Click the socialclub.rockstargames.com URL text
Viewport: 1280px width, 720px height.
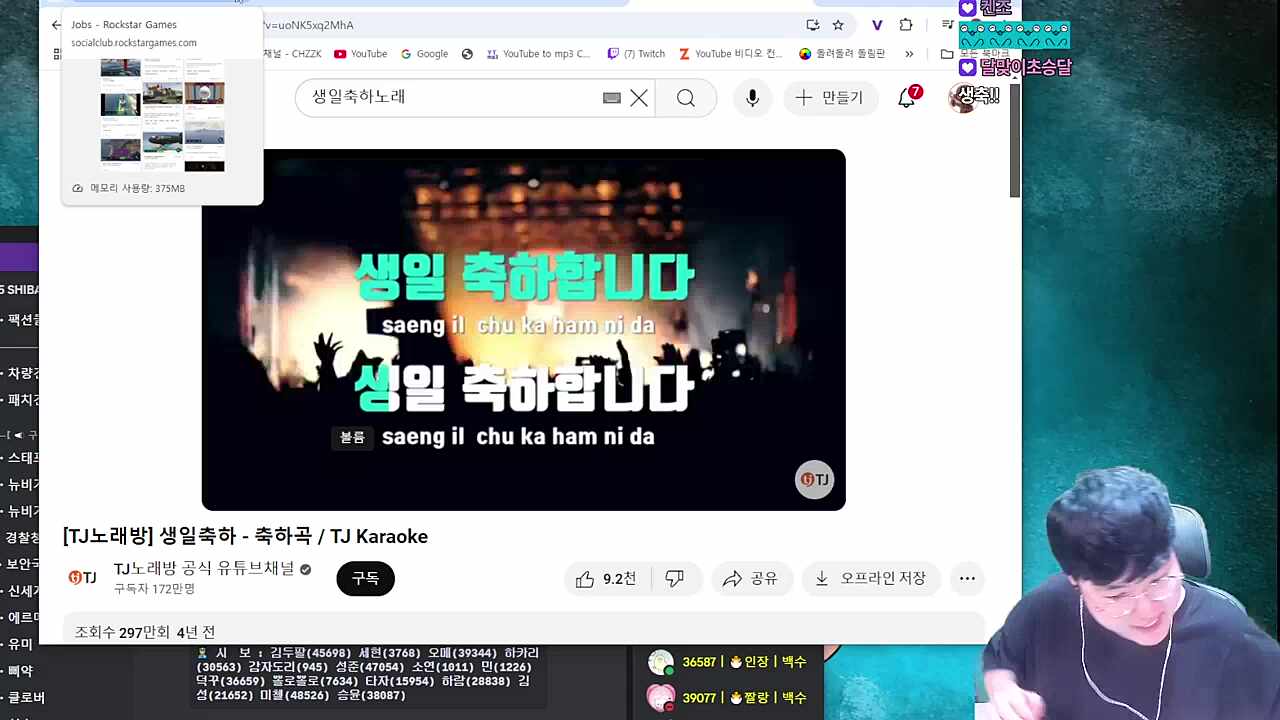tap(134, 43)
